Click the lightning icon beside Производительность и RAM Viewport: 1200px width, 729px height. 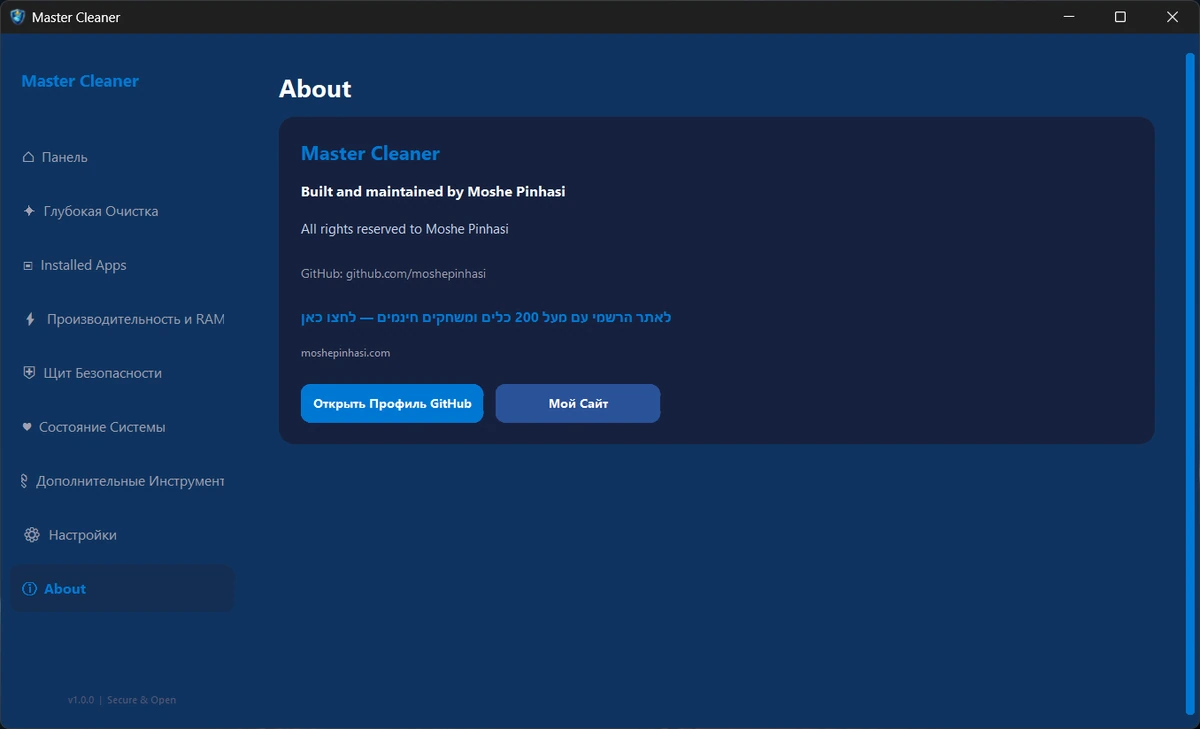30,319
